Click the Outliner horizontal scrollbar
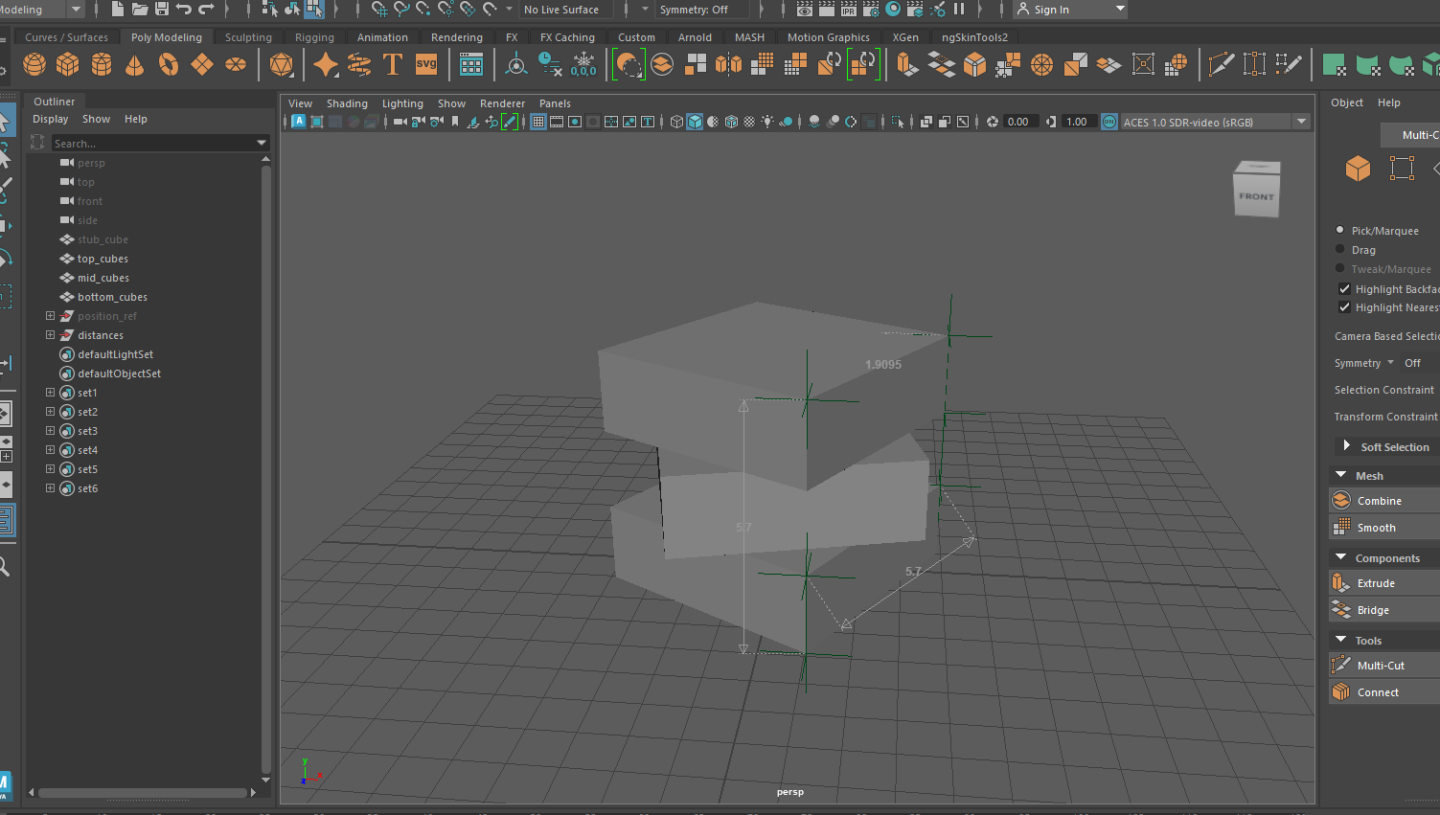The width and height of the screenshot is (1440, 815). pos(141,792)
